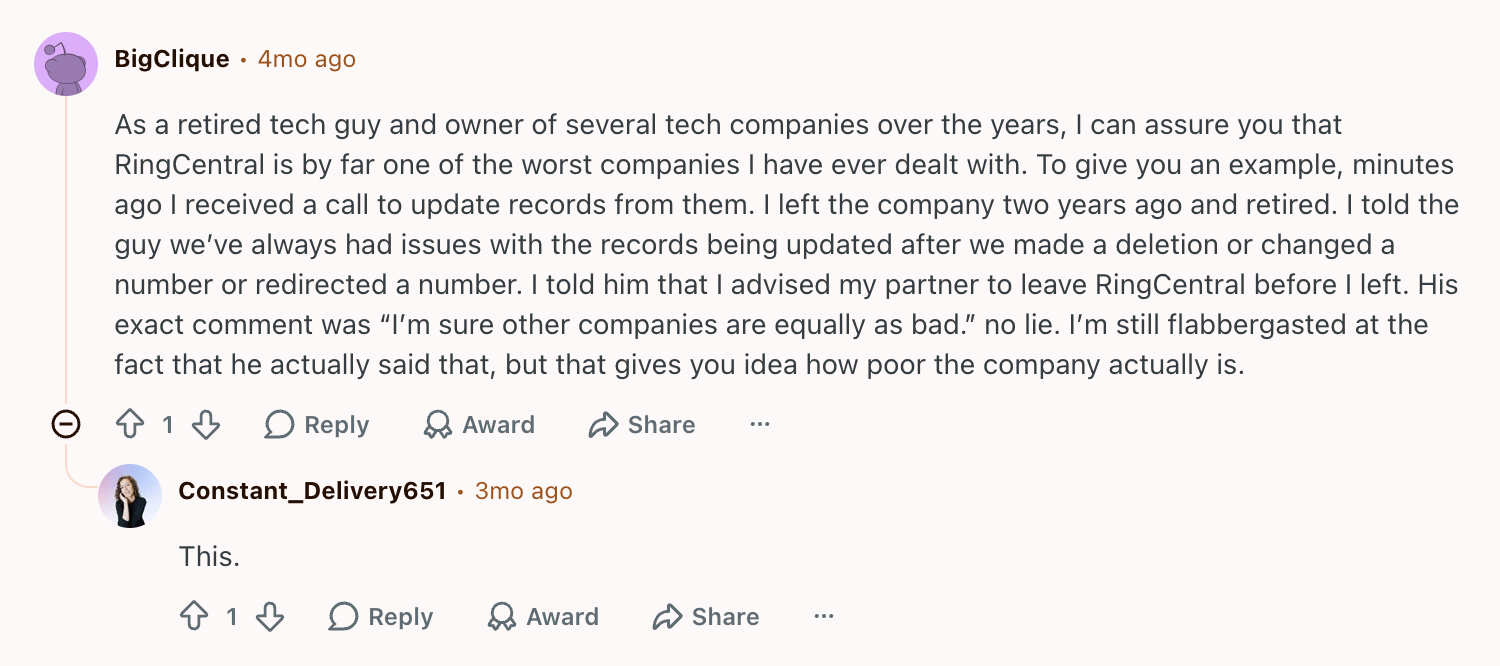Downvote Constant_Delivery651's reply
The width and height of the screenshot is (1500, 666).
tap(270, 617)
